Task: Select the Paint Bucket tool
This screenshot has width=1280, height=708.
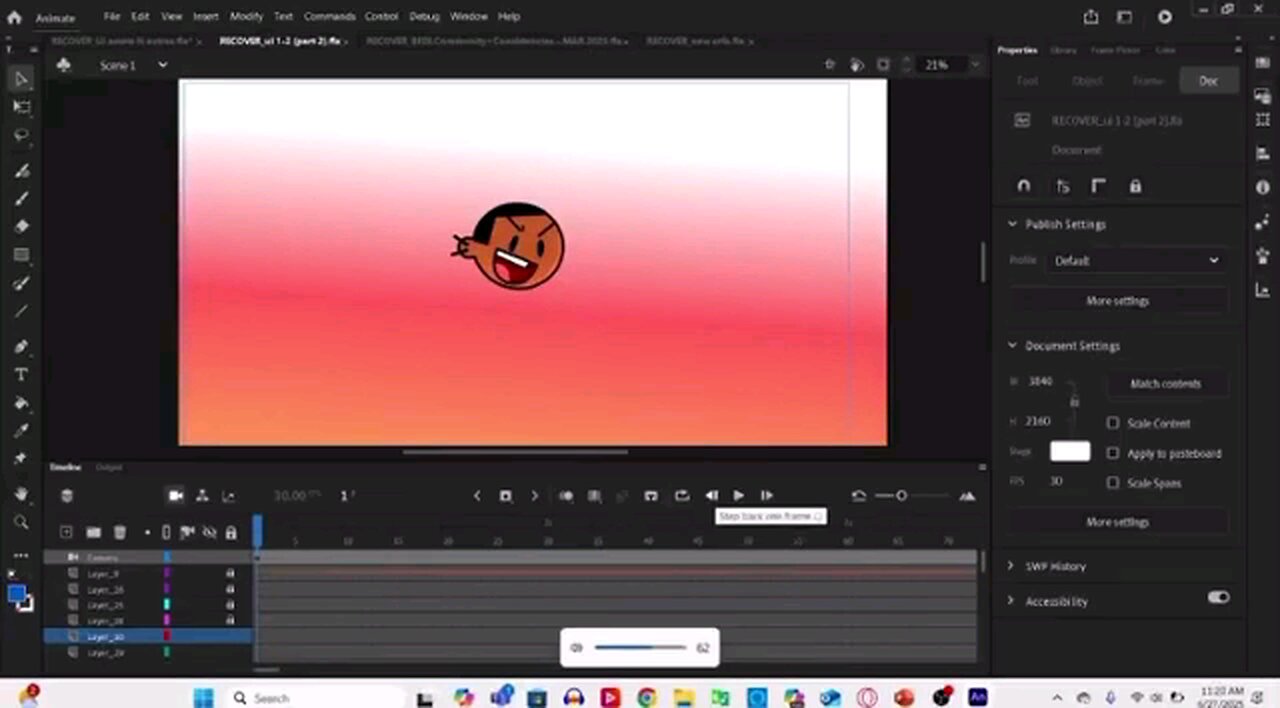Action: [x=21, y=403]
